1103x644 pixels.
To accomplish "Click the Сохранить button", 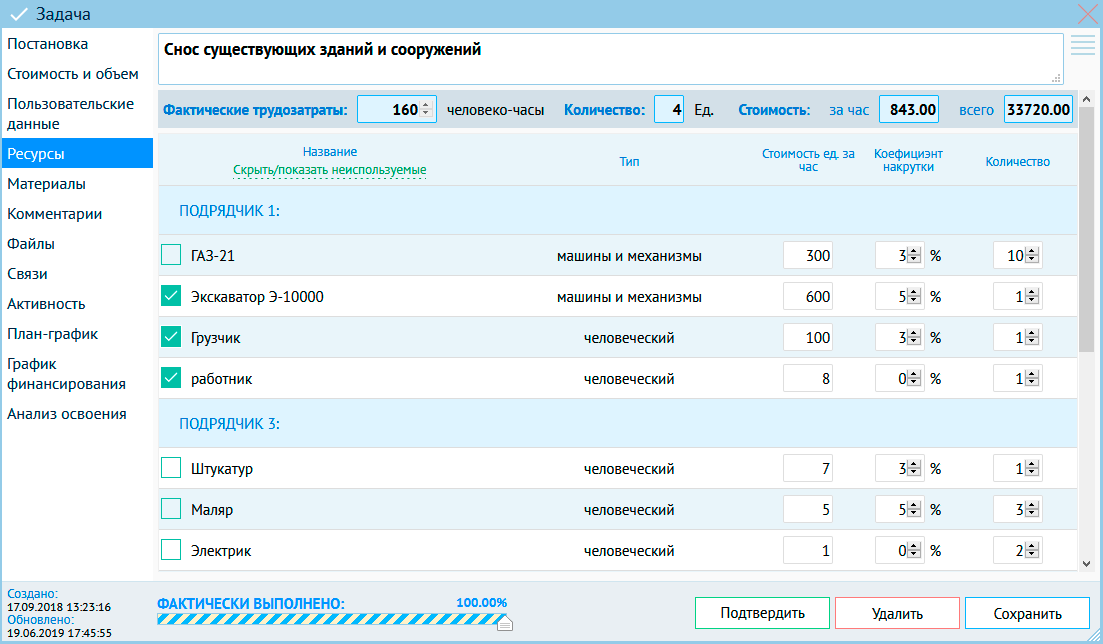I will point(1027,613).
